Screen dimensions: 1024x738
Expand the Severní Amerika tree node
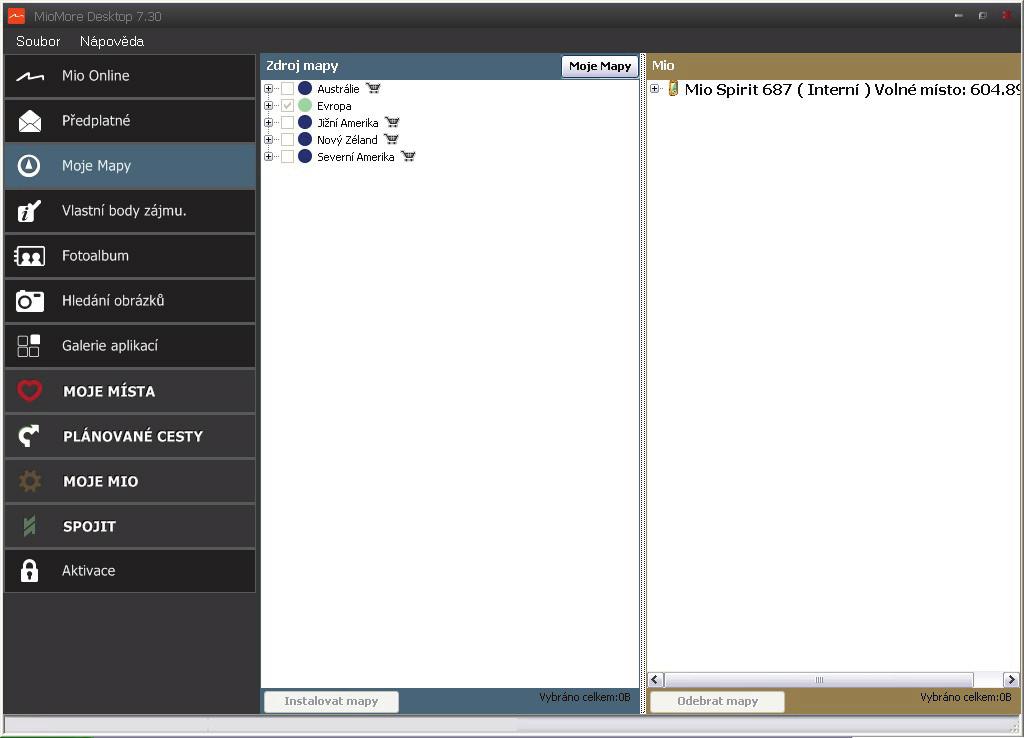click(x=268, y=156)
